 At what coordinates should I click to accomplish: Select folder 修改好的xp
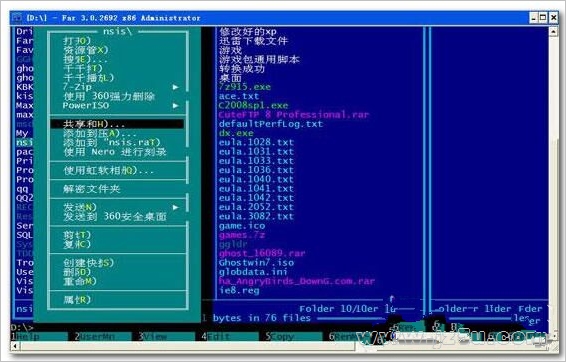pos(248,31)
